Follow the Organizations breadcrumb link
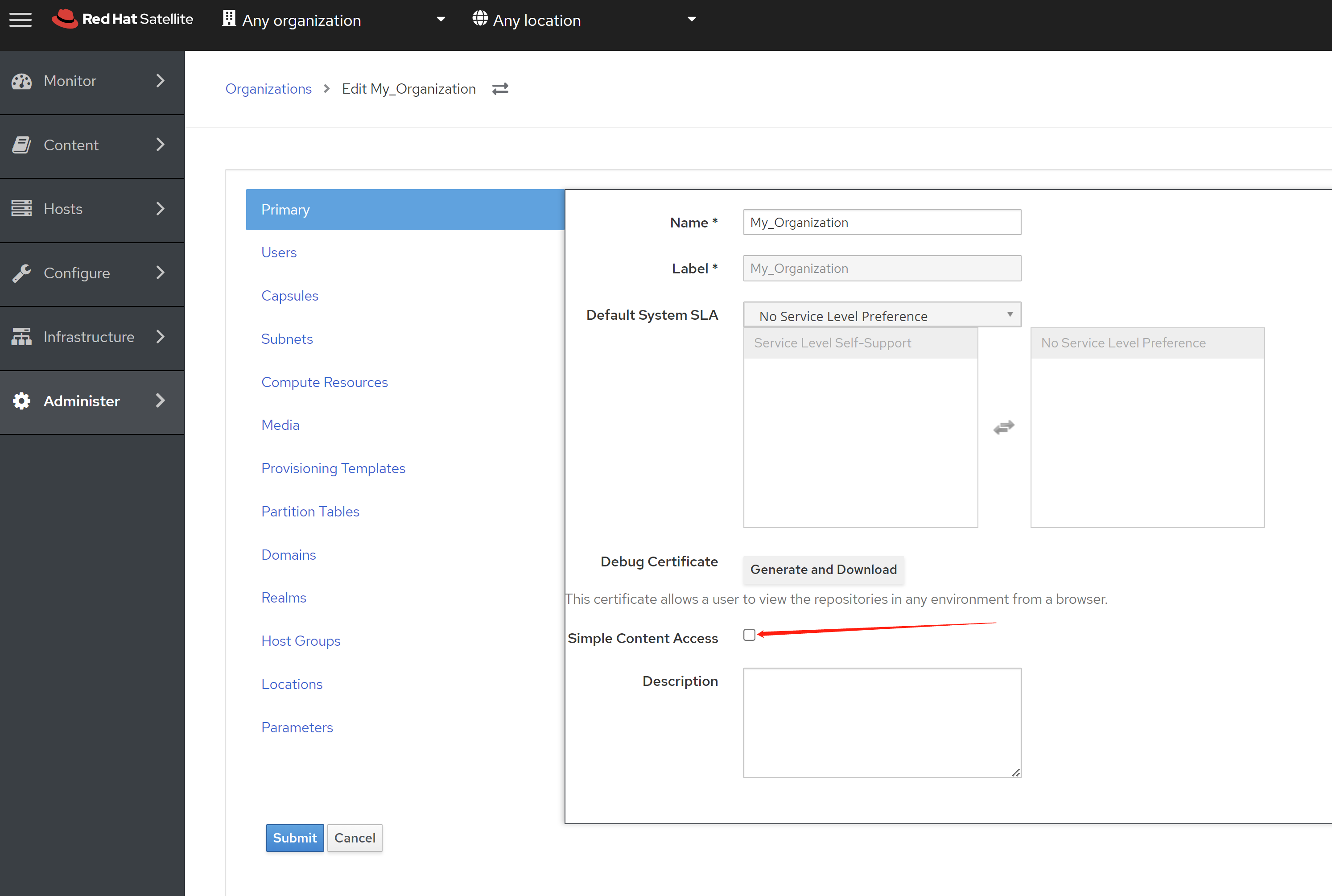Screen dimensions: 1332x896 268,89
